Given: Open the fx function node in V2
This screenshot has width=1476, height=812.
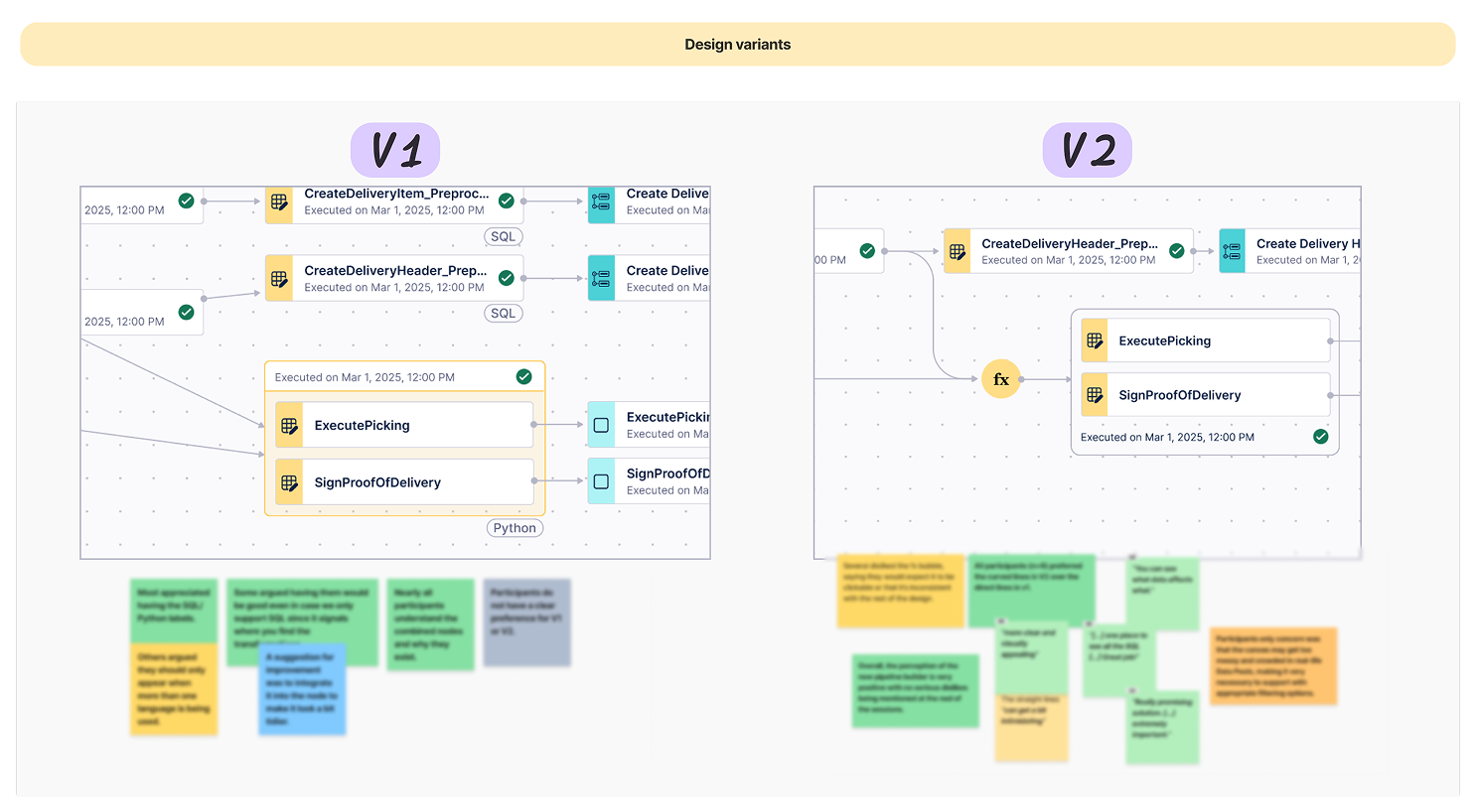Looking at the screenshot, I should 1001,378.
